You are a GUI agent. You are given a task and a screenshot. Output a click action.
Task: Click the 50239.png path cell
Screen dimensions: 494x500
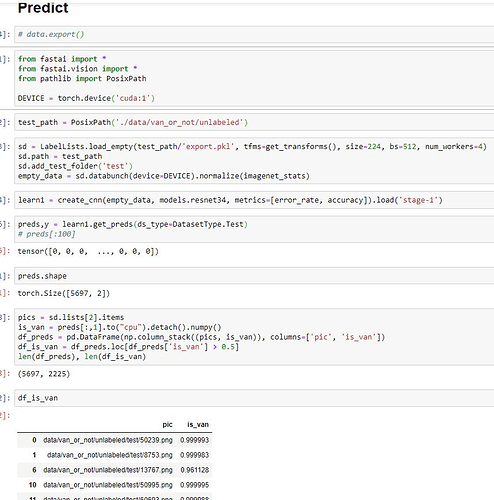(108, 440)
